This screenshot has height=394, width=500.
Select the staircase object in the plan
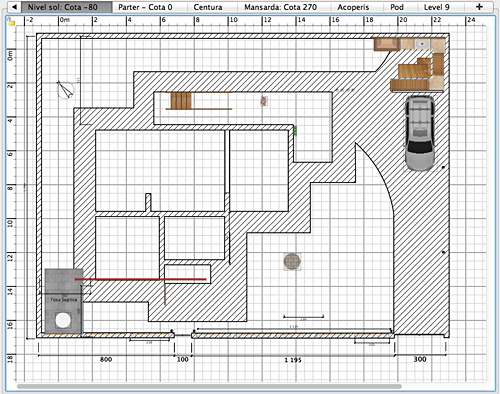(x=181, y=101)
